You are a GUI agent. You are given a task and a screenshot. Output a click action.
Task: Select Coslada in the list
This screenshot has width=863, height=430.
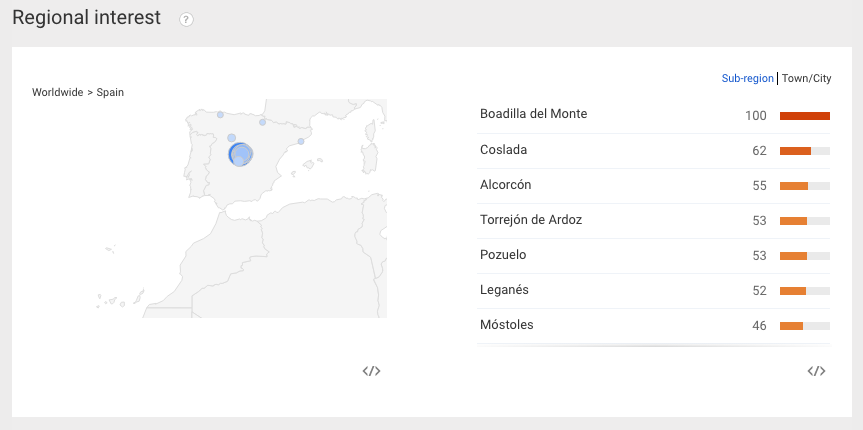point(654,151)
